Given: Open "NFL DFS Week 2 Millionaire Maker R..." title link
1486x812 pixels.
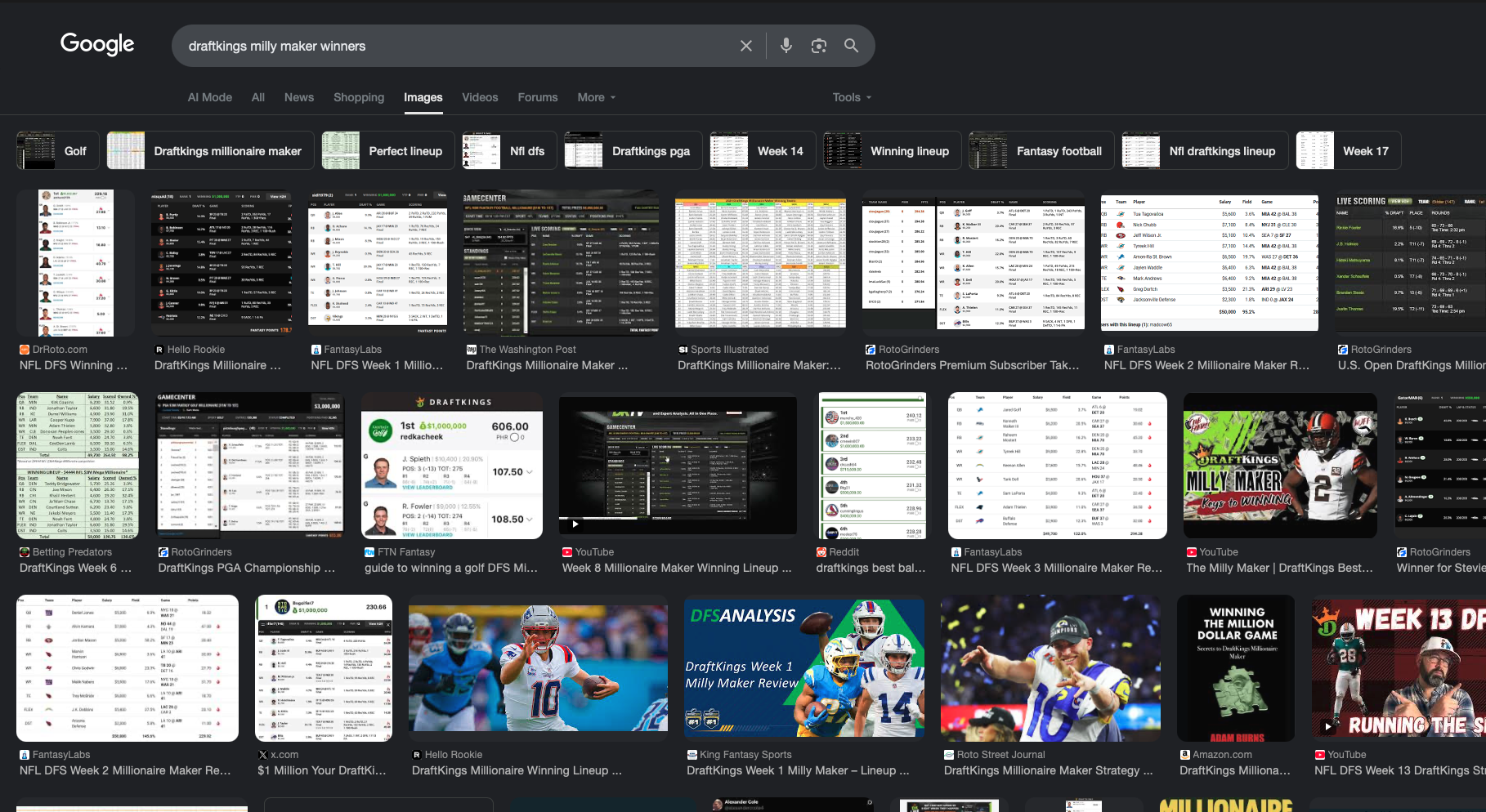Looking at the screenshot, I should pyautogui.click(x=1206, y=365).
